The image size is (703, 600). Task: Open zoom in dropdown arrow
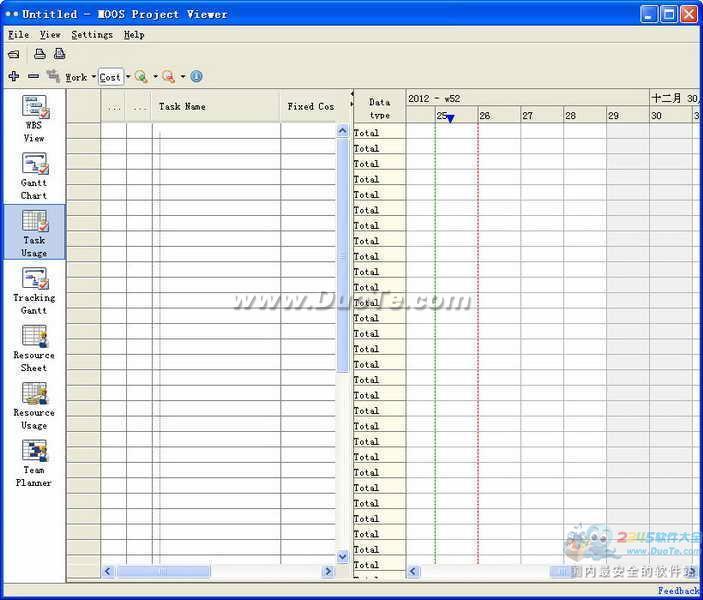156,77
